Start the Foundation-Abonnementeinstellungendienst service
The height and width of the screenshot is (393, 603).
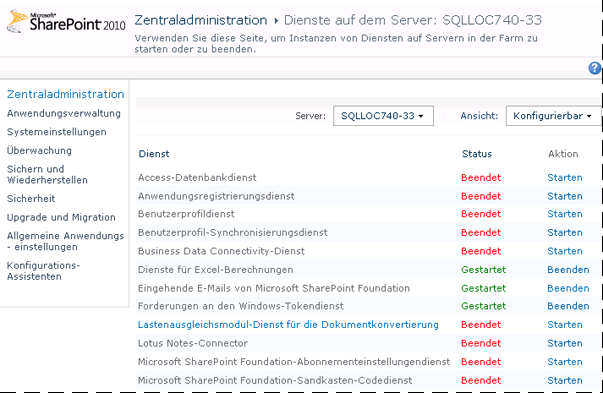(x=565, y=362)
